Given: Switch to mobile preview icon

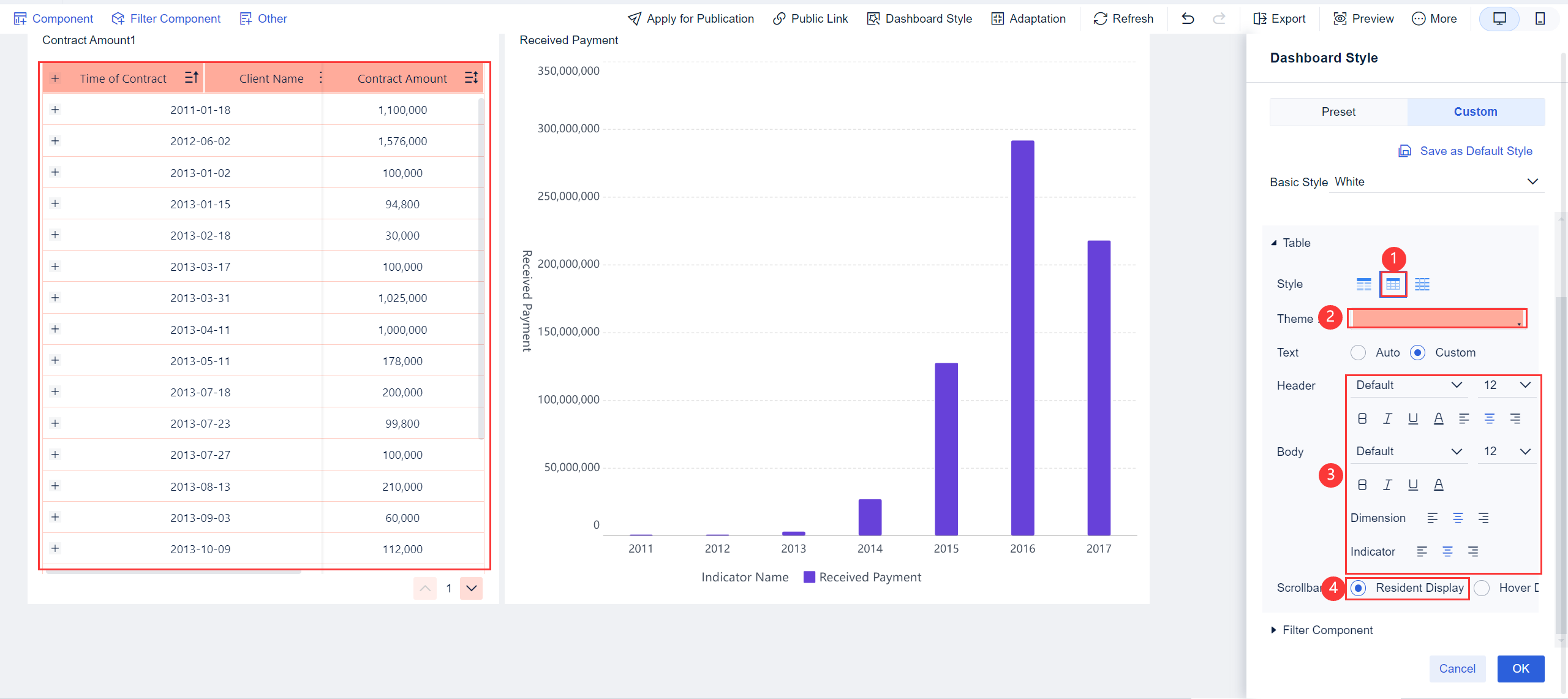Looking at the screenshot, I should [1540, 18].
